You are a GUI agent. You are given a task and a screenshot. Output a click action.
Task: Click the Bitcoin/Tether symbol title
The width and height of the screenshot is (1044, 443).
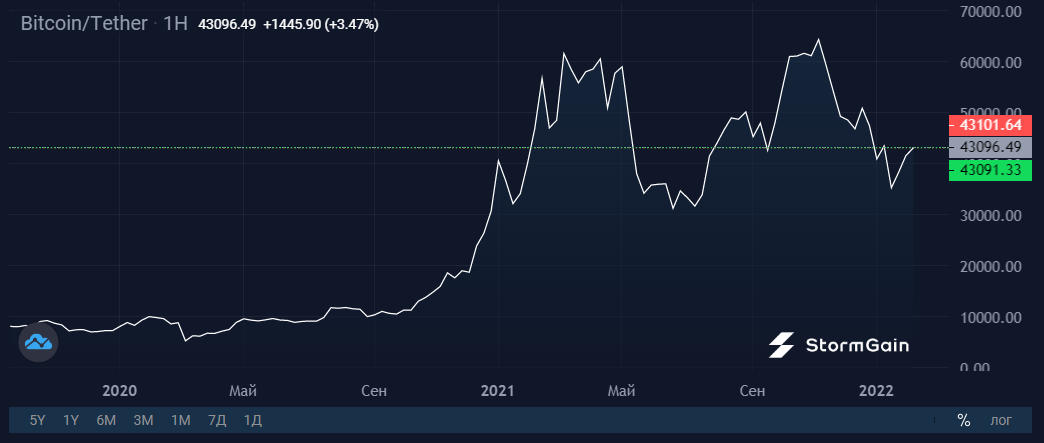84,24
